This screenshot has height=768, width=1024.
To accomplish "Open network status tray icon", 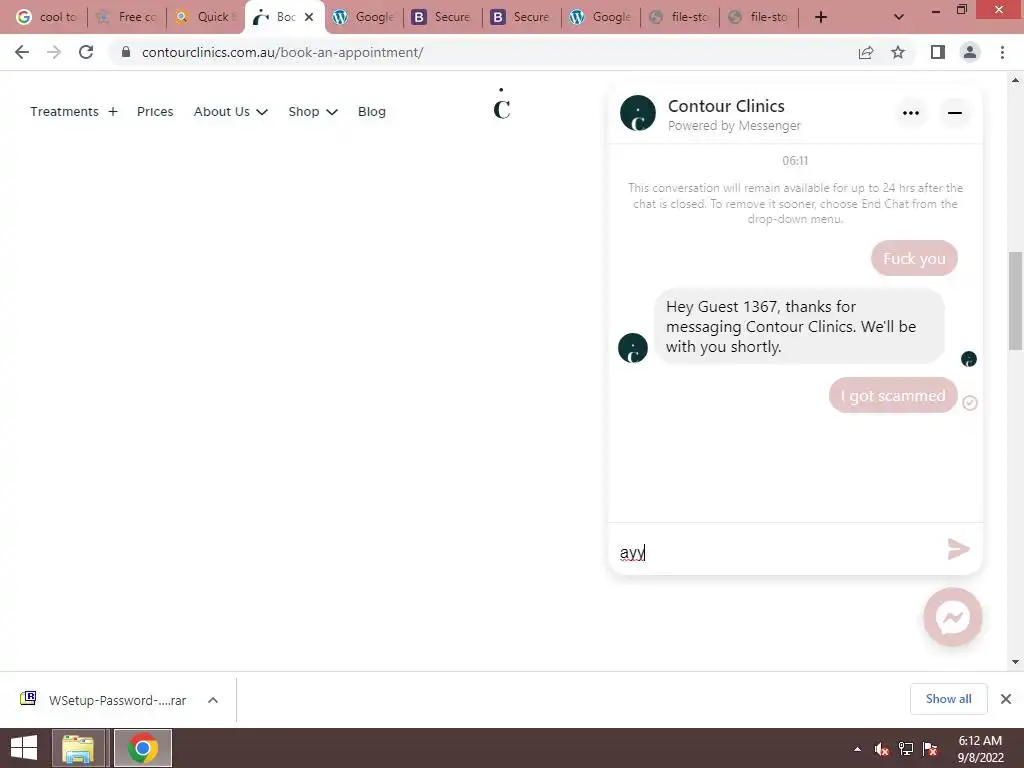I will tap(906, 749).
